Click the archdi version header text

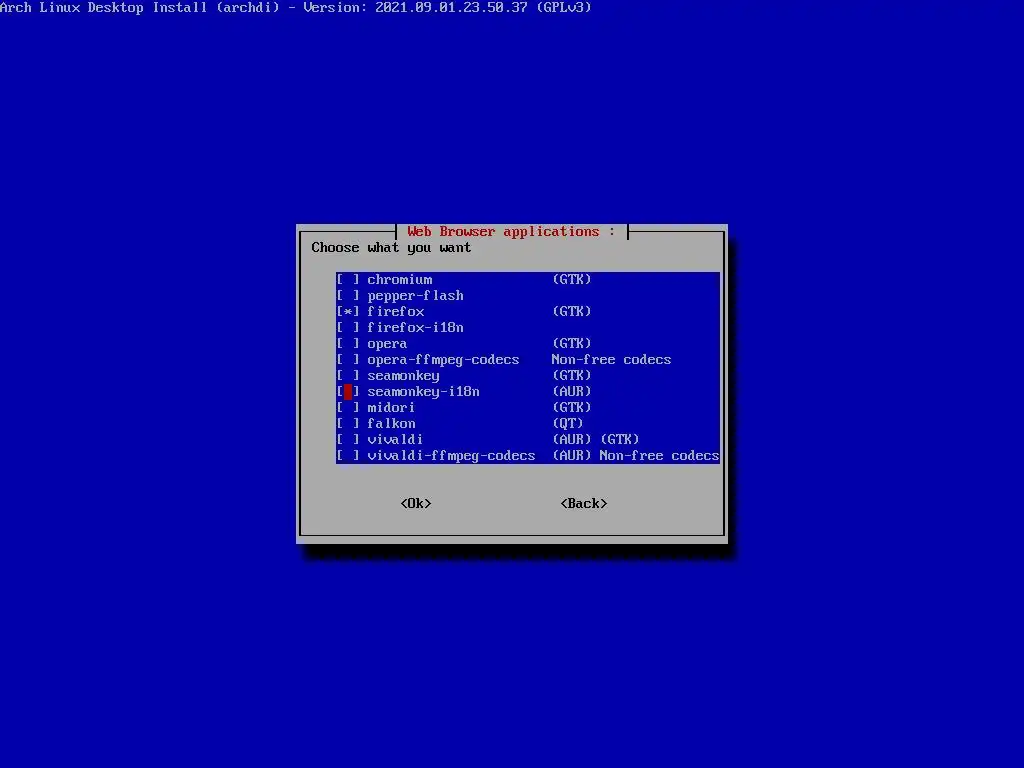[x=295, y=8]
